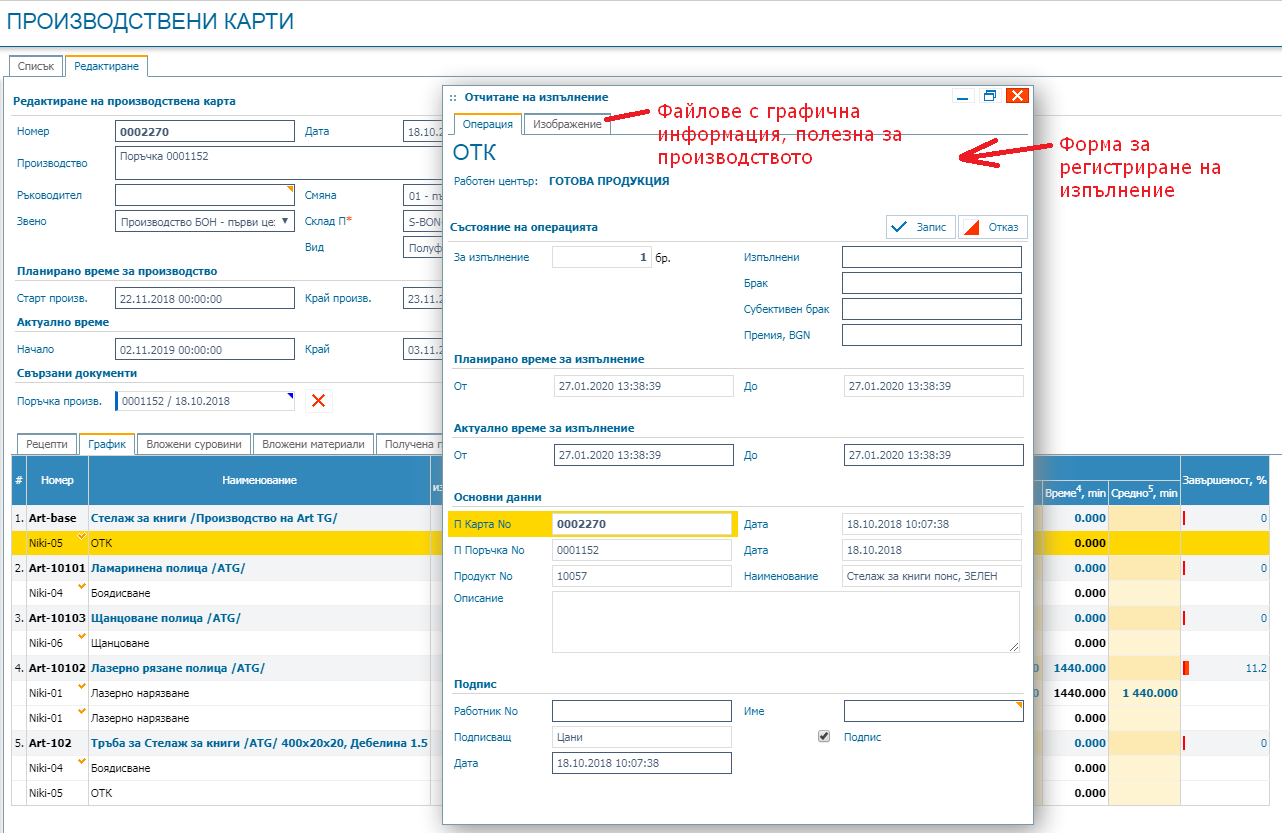Screen dimensions: 1282x833
Task: Open the Звено dropdown
Action: (205, 221)
